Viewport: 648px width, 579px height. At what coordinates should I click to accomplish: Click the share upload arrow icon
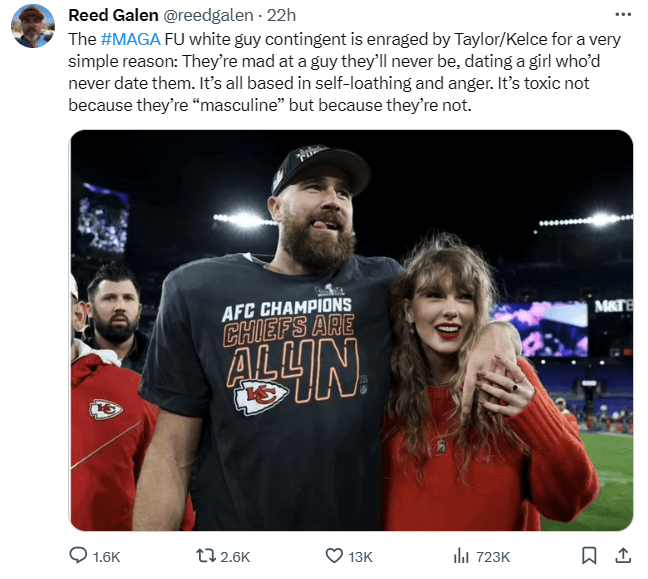click(621, 556)
